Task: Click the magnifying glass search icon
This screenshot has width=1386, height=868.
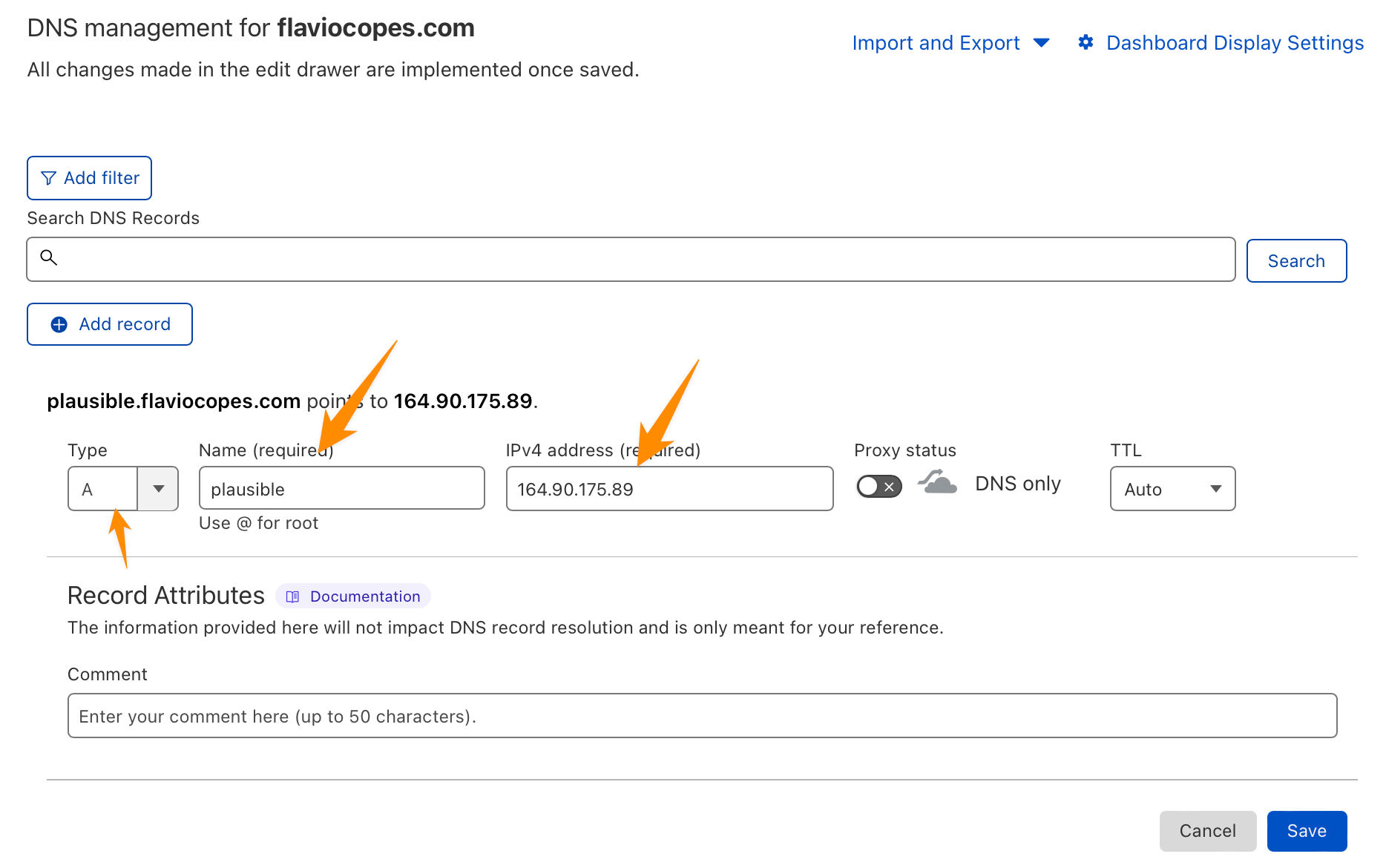Action: tap(49, 257)
